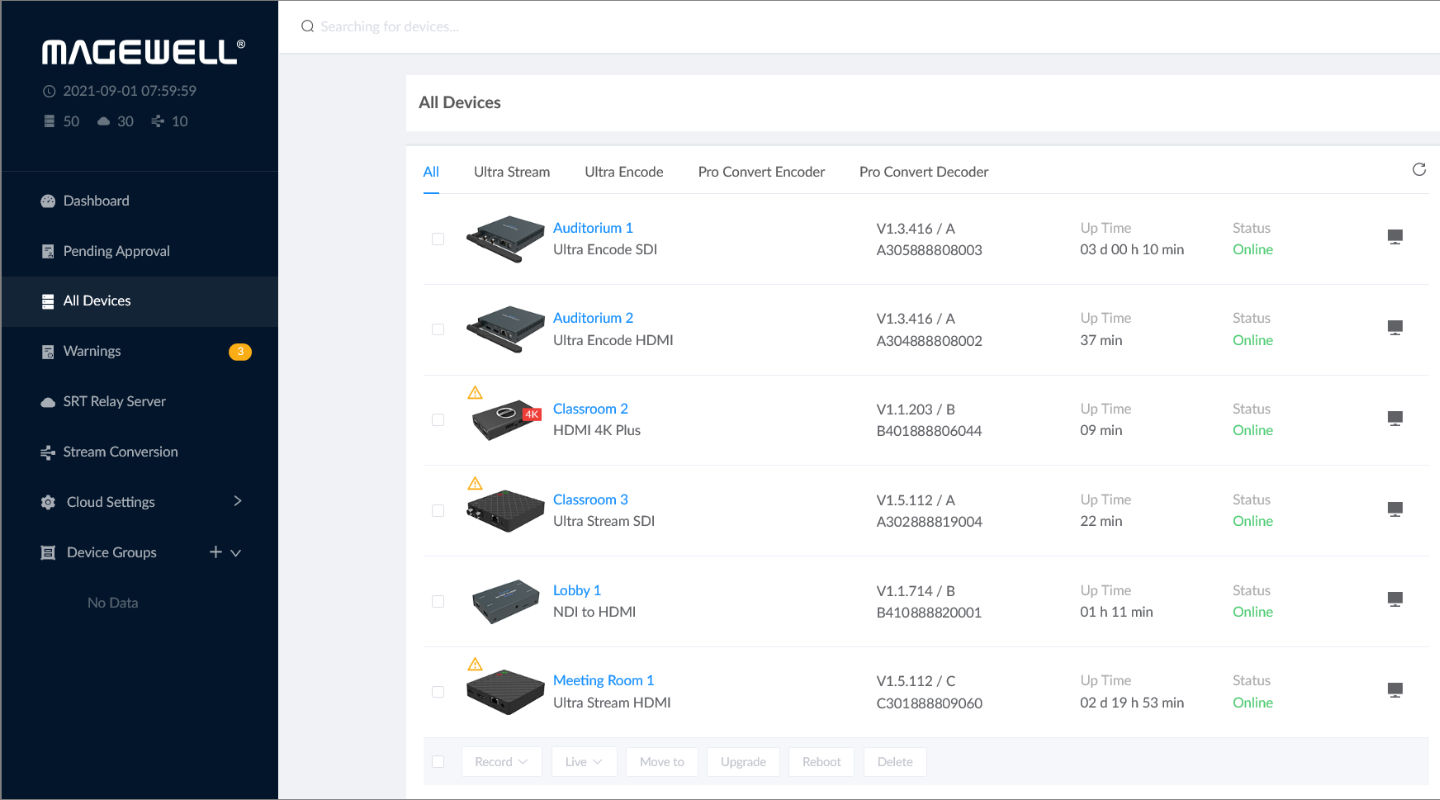Image resolution: width=1440 pixels, height=800 pixels.
Task: Click warning triangle on Meeting Room 1
Action: 475,664
